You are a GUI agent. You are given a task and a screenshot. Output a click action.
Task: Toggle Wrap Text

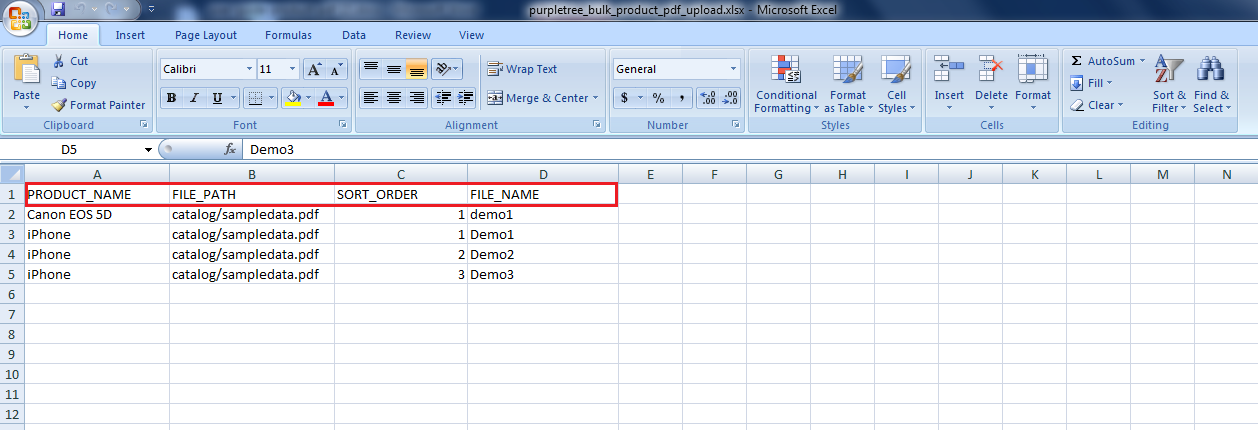pos(522,69)
